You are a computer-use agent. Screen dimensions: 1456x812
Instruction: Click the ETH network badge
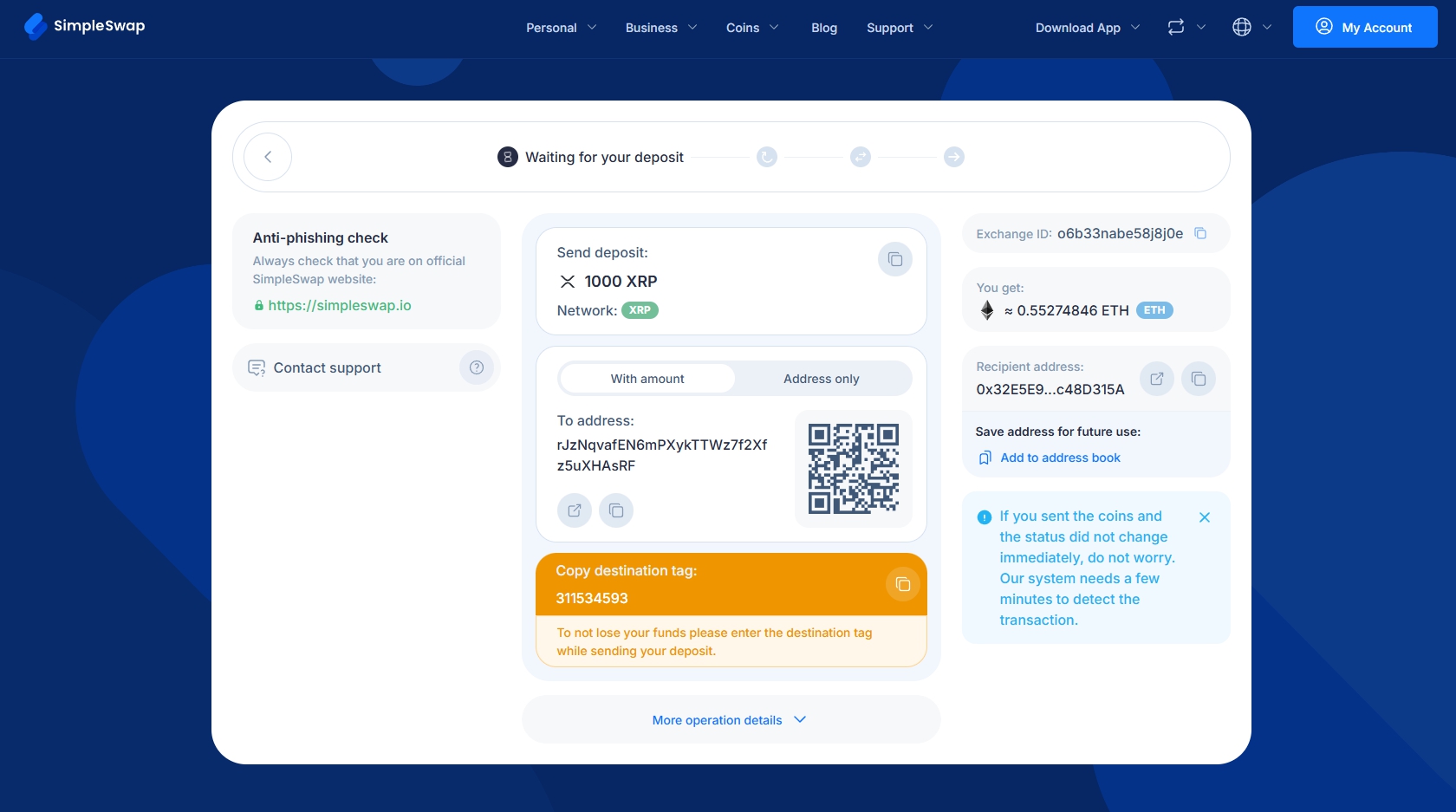pos(1154,310)
